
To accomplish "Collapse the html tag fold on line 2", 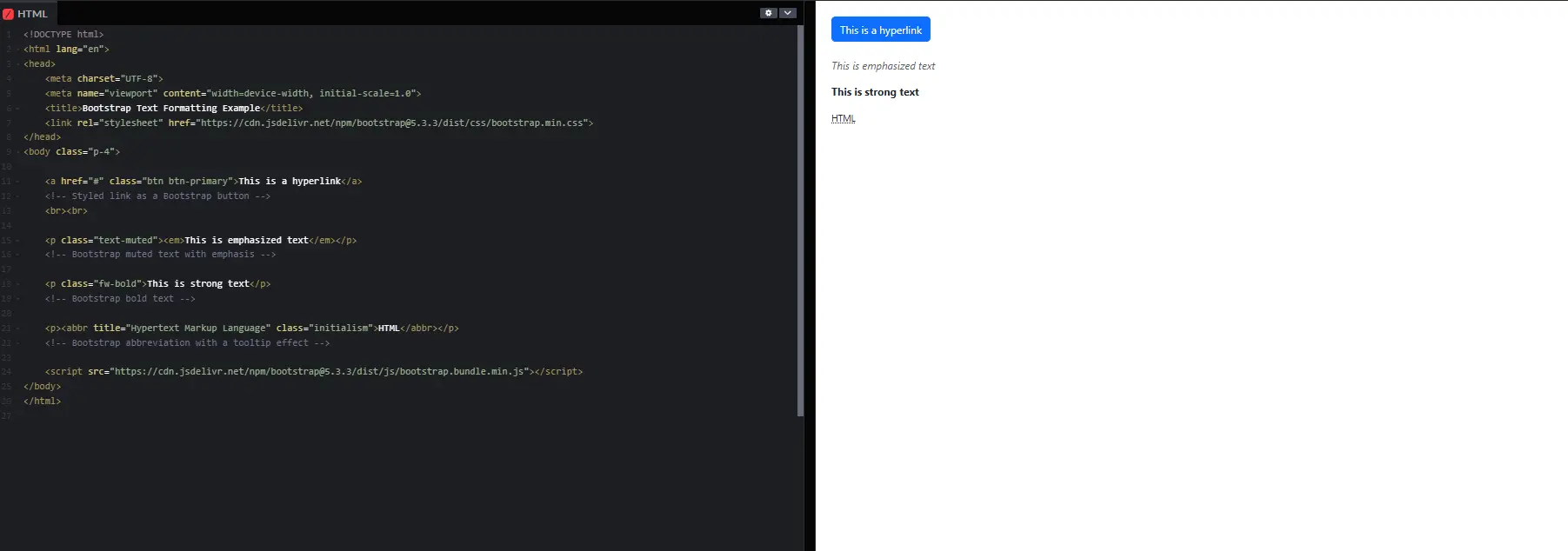I will 18,50.
